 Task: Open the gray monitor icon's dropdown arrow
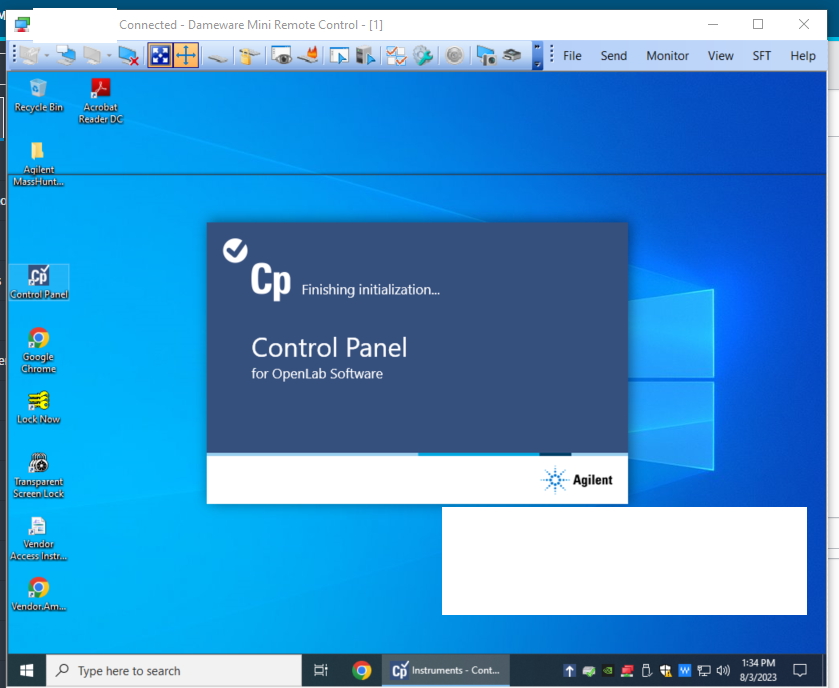click(x=109, y=56)
